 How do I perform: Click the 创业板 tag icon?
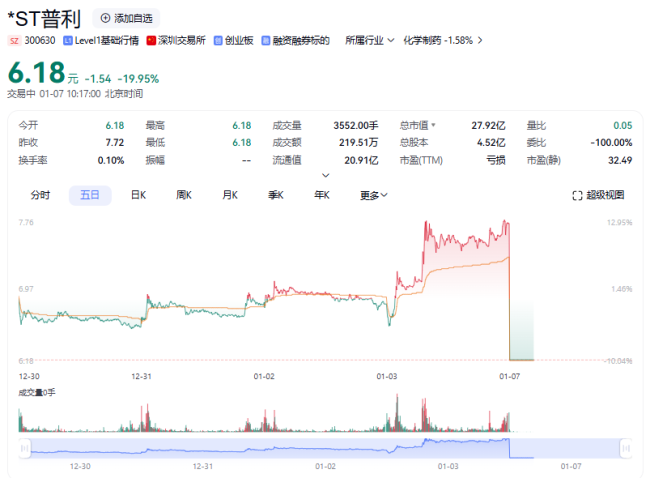pyautogui.click(x=218, y=41)
